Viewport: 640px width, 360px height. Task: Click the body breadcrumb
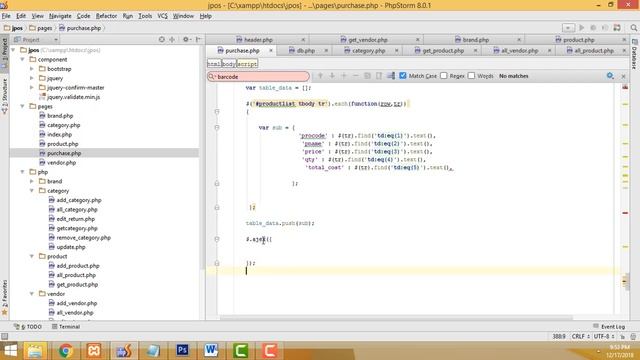229,64
